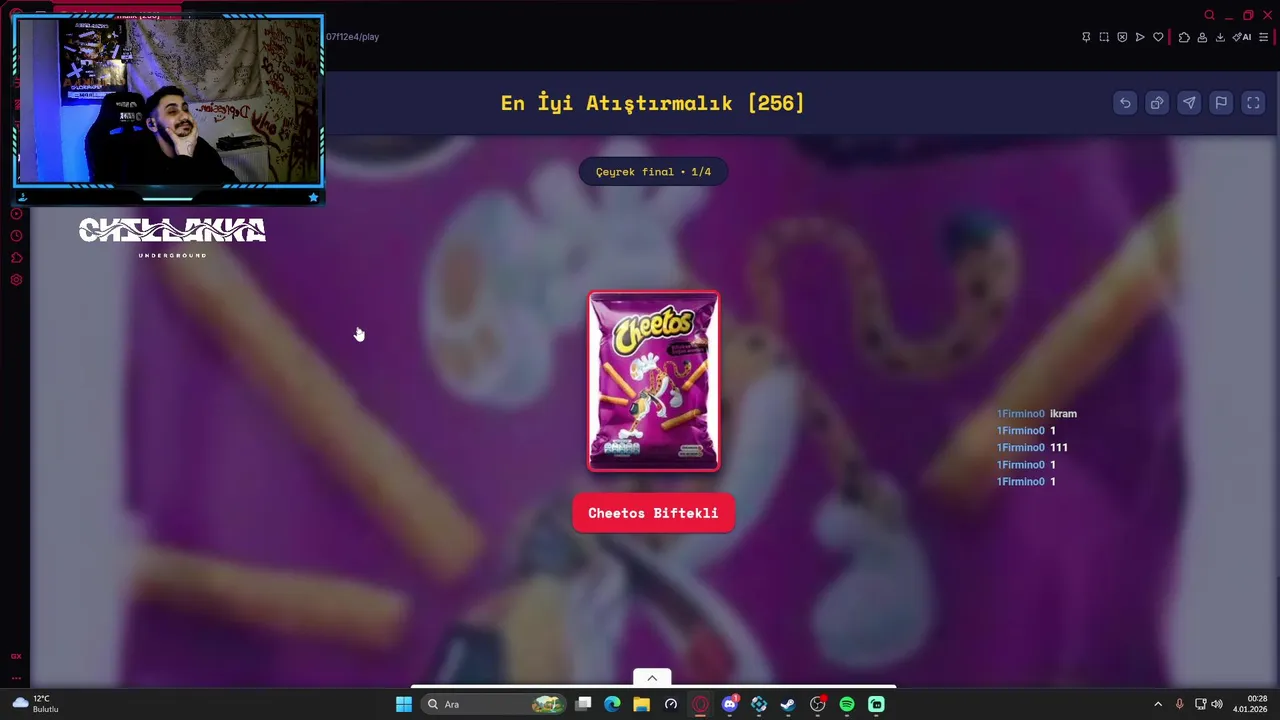
Task: Open the extensions cube icon in toolbar
Action: click(x=1184, y=37)
